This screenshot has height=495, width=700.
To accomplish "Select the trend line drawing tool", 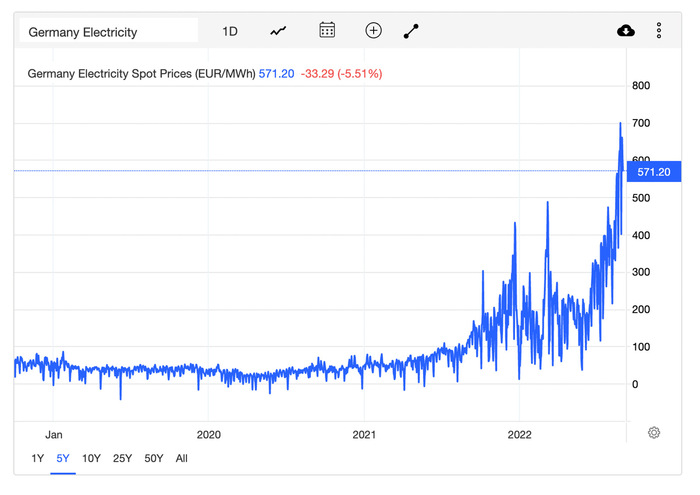I will tap(411, 31).
